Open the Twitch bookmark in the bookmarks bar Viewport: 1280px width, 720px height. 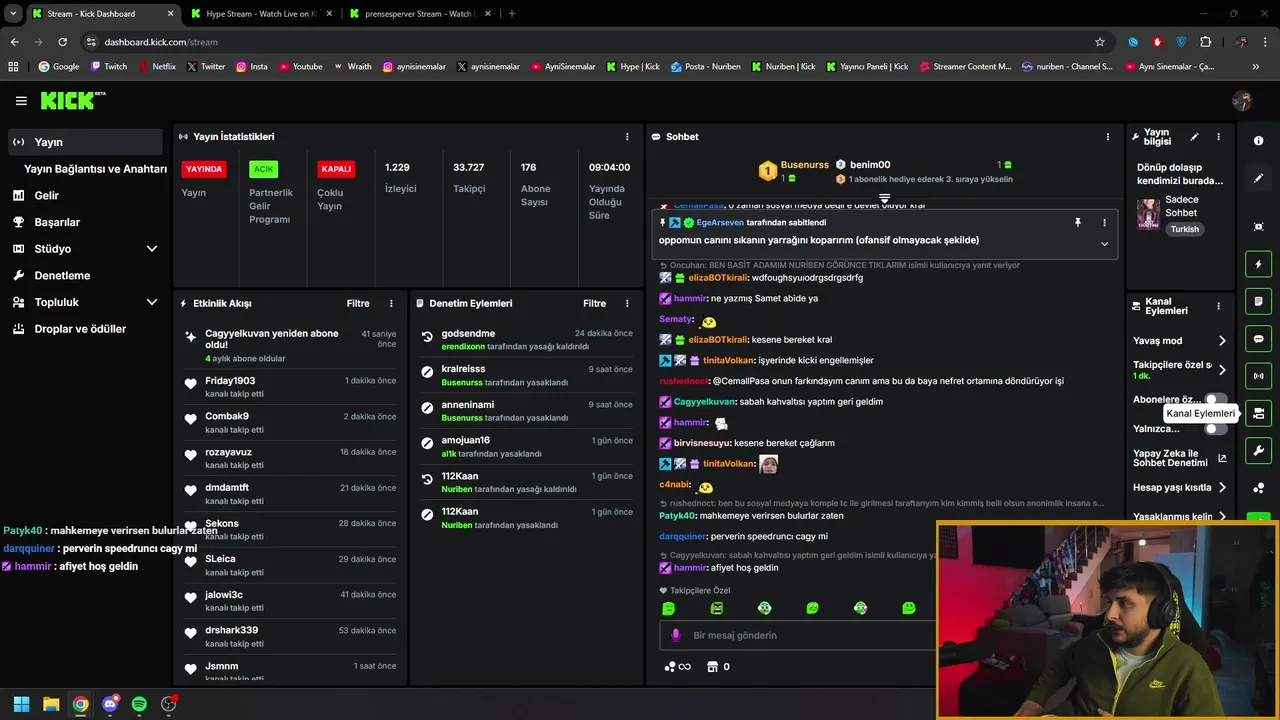click(x=109, y=67)
